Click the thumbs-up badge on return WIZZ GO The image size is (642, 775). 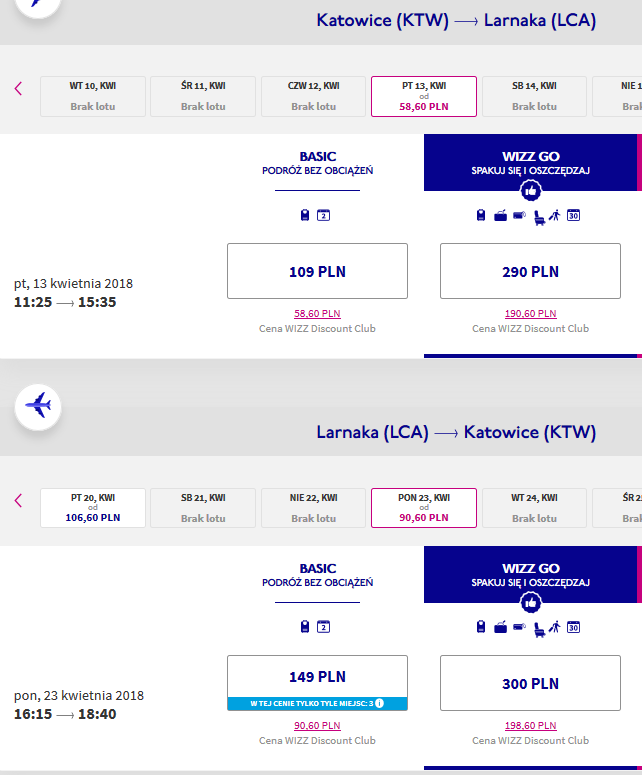pyautogui.click(x=530, y=603)
